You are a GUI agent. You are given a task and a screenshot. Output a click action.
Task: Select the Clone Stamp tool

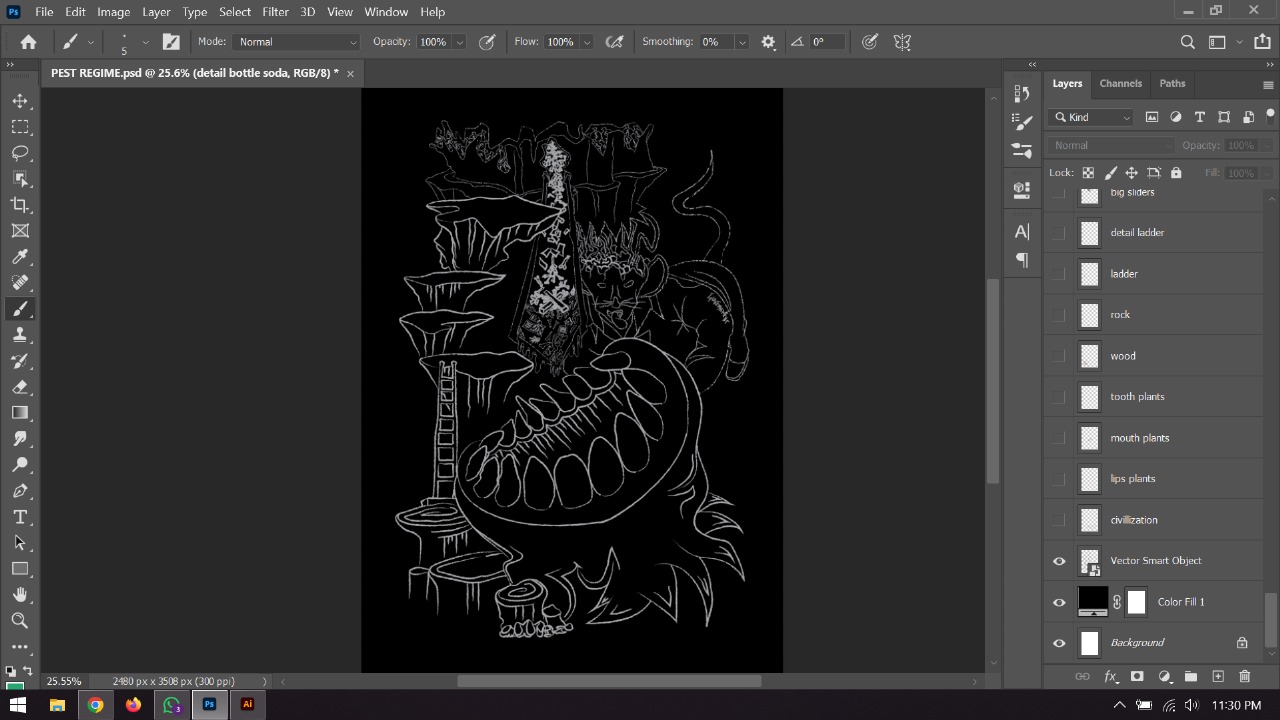click(19, 335)
